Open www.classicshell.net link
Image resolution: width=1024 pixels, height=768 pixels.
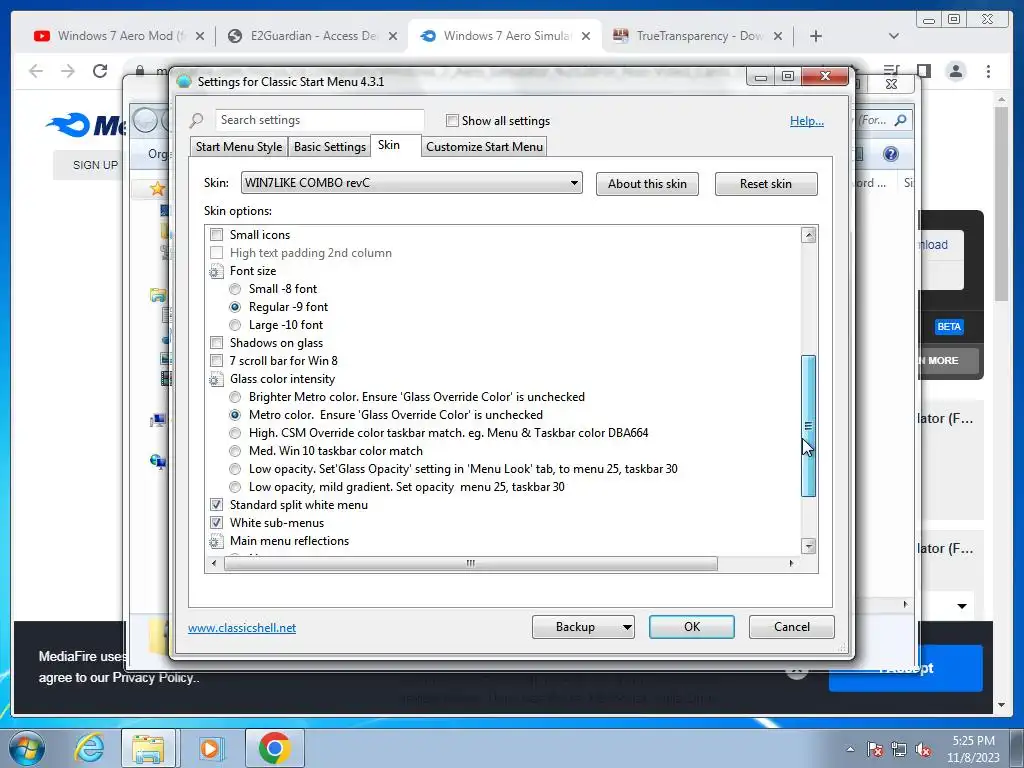coord(242,628)
